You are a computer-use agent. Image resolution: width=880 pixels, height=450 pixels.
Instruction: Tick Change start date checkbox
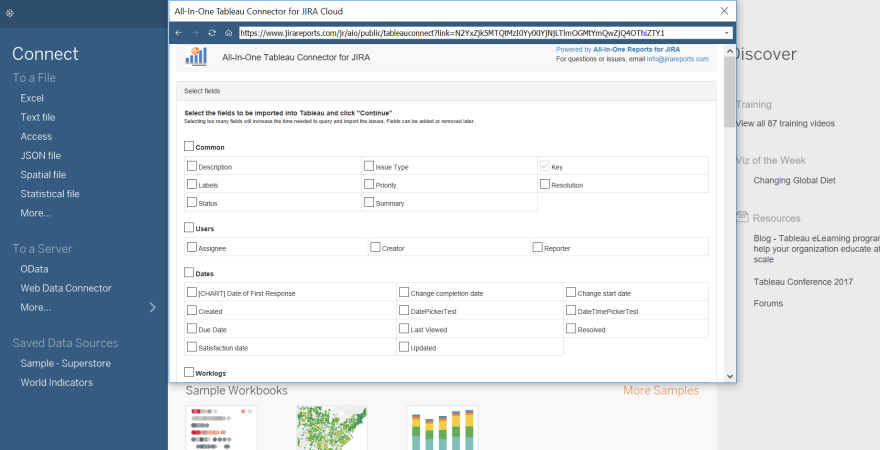point(571,292)
